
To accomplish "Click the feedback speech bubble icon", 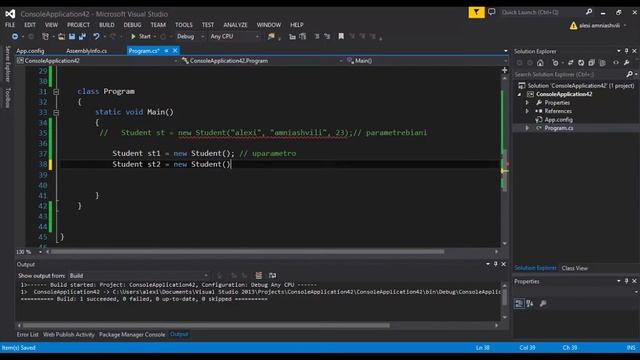I will (492, 12).
